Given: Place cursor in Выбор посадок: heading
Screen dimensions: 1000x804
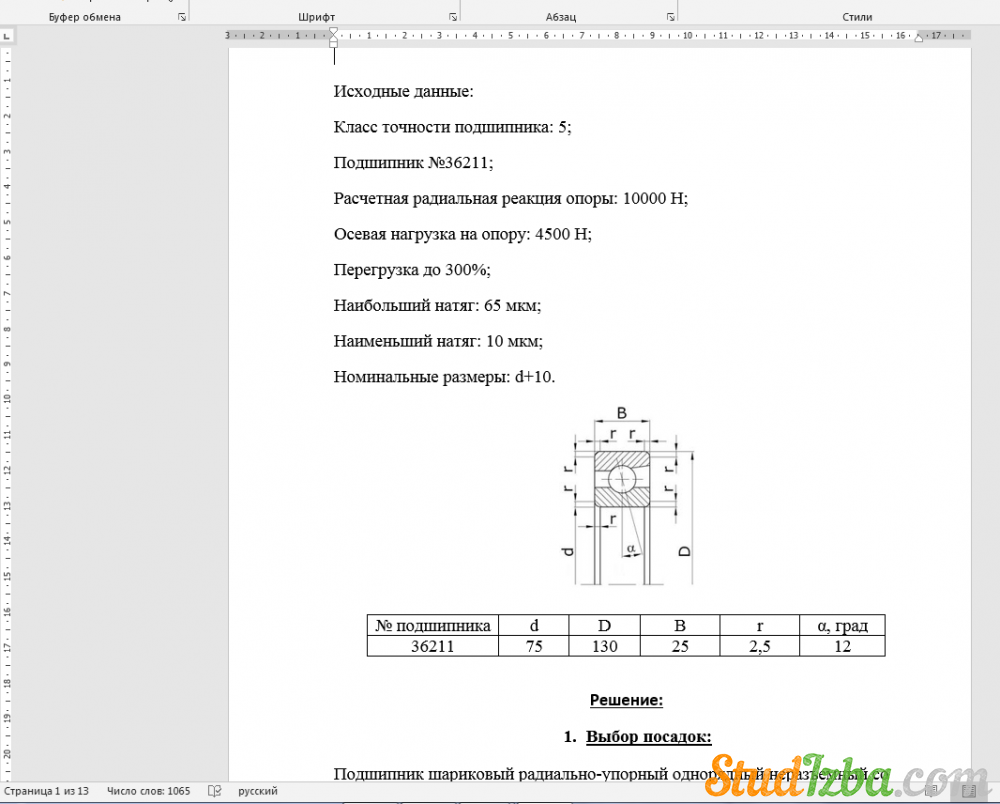Looking at the screenshot, I should (x=648, y=737).
